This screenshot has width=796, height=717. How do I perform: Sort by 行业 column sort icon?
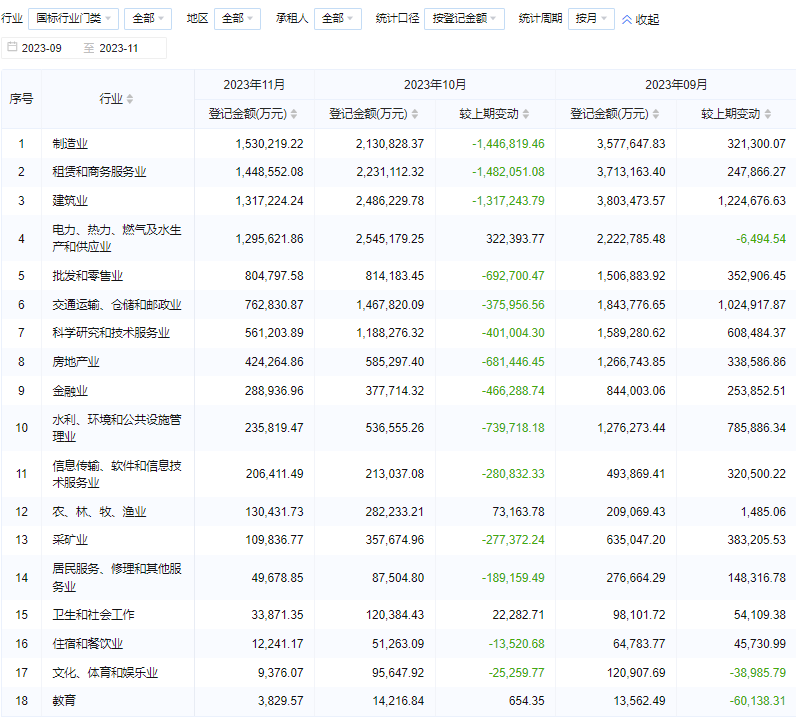tap(130, 99)
